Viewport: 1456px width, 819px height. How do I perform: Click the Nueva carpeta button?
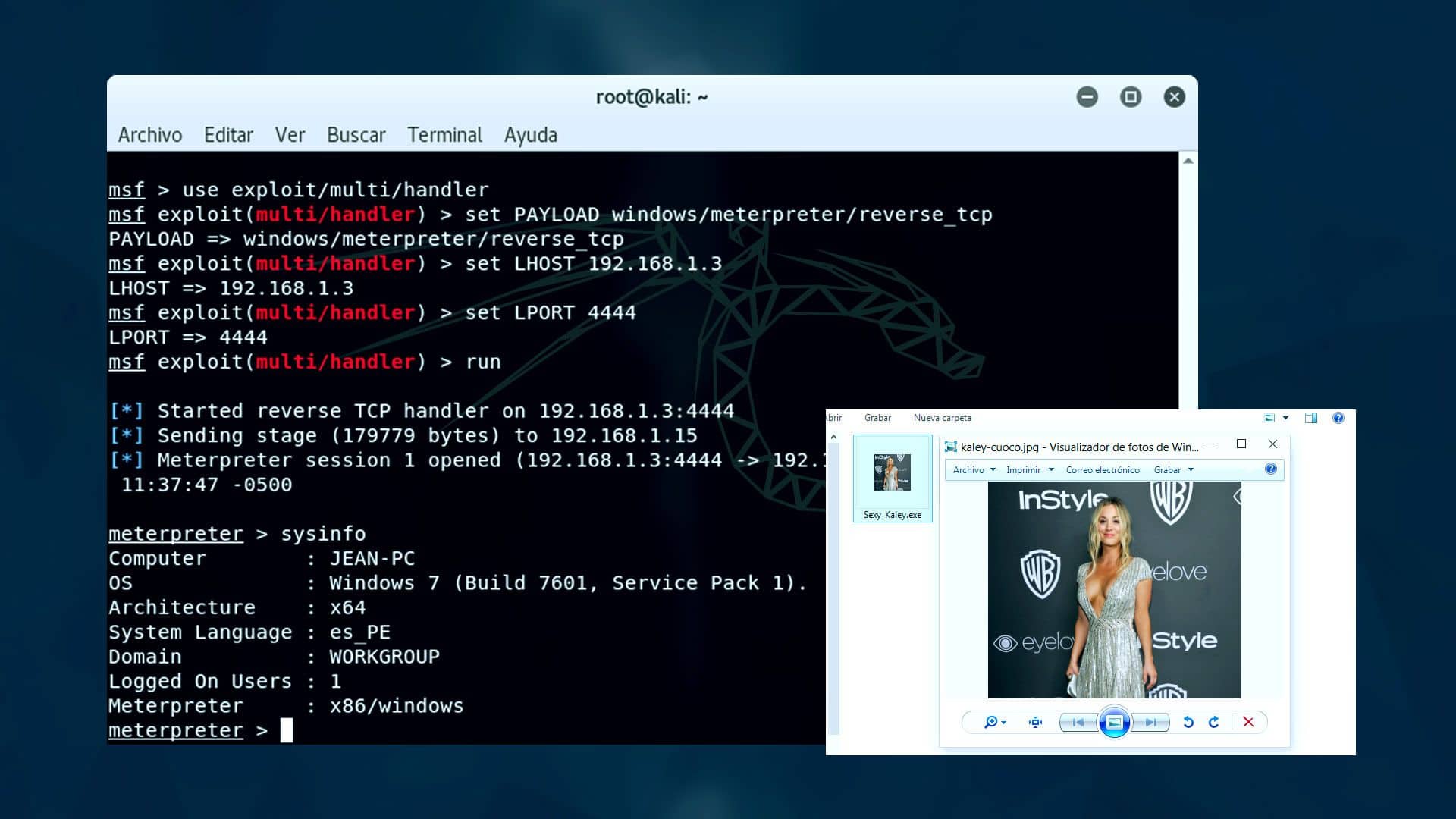coord(943,418)
